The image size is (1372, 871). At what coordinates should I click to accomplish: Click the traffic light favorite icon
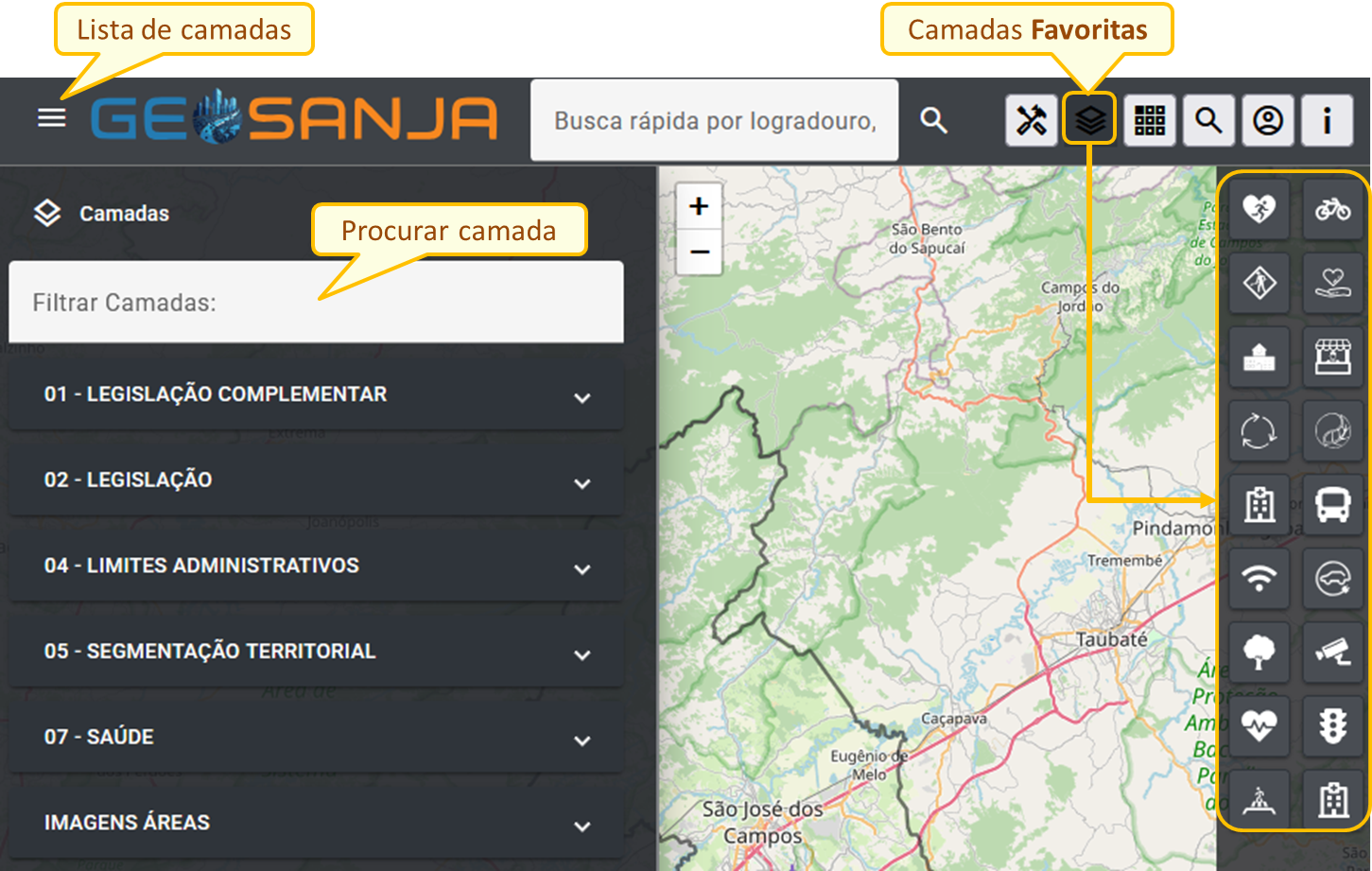1333,726
